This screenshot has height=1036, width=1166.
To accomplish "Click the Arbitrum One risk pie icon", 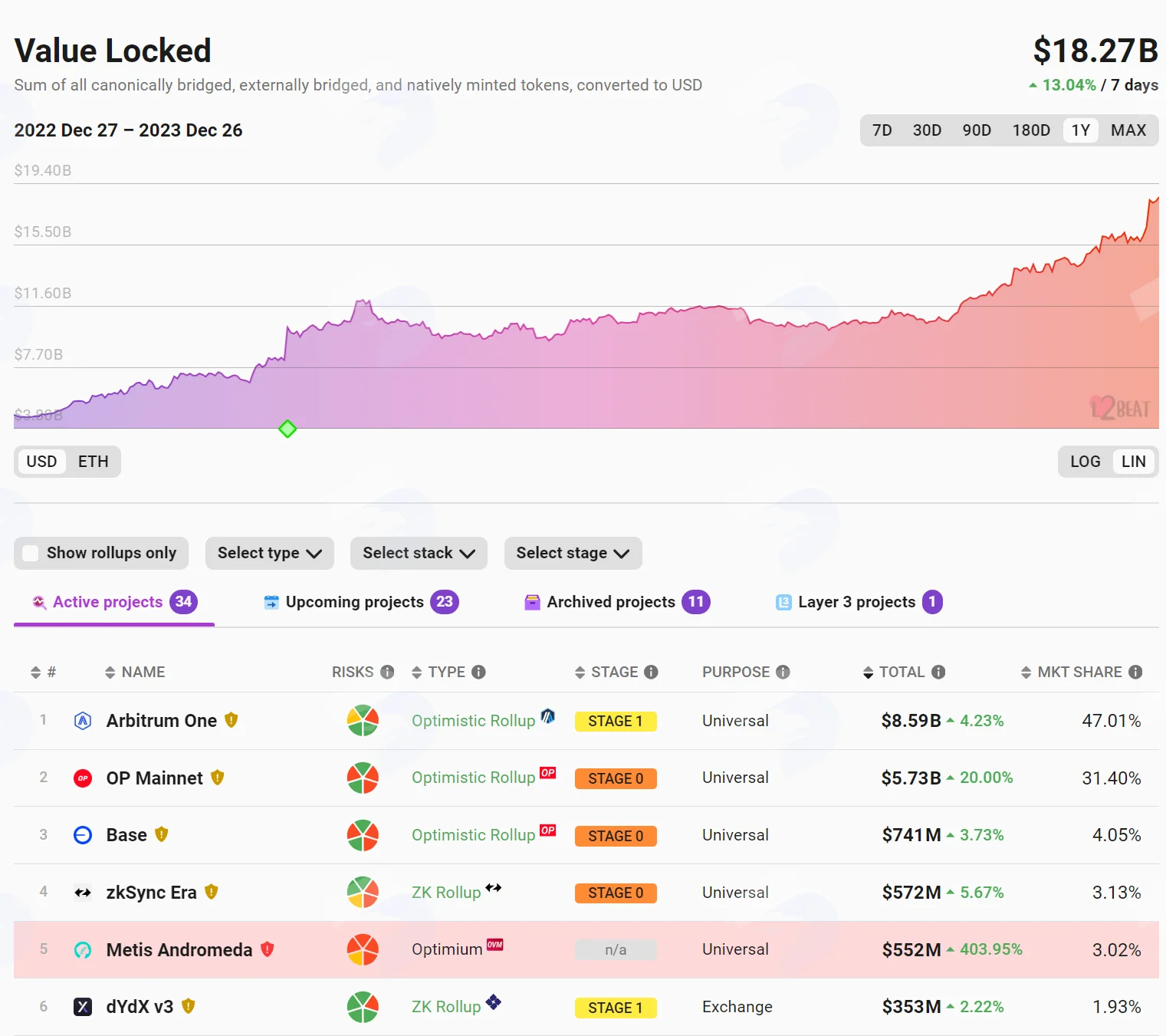I will pos(363,721).
